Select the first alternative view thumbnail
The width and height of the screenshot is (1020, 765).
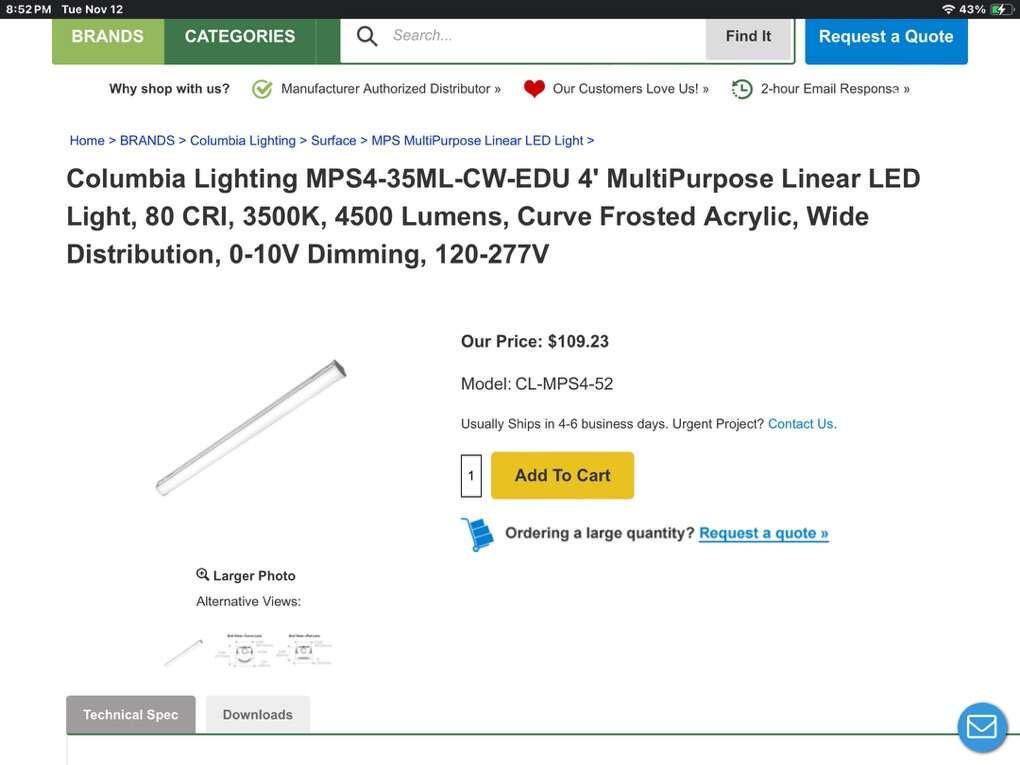click(x=181, y=650)
